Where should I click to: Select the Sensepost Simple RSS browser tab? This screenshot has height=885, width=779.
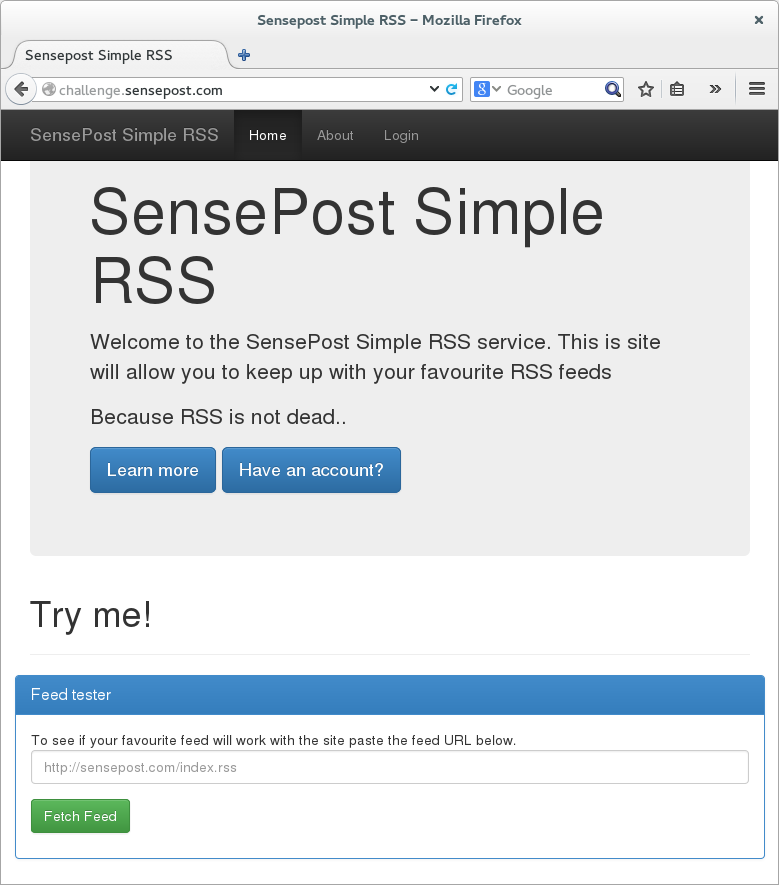pyautogui.click(x=115, y=55)
